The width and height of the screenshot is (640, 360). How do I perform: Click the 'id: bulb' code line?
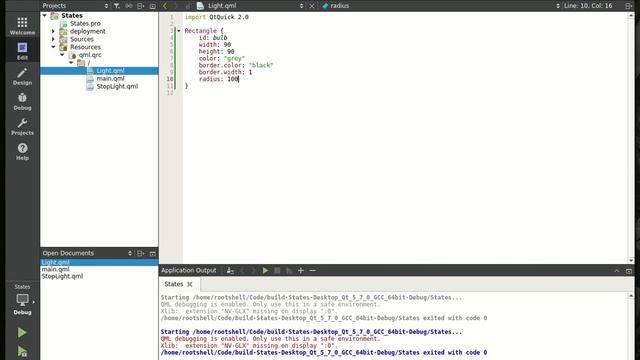[x=213, y=38]
